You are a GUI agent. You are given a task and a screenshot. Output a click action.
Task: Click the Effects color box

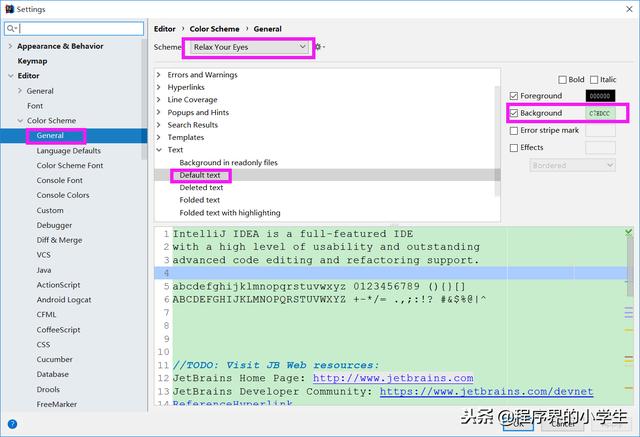pyautogui.click(x=600, y=148)
